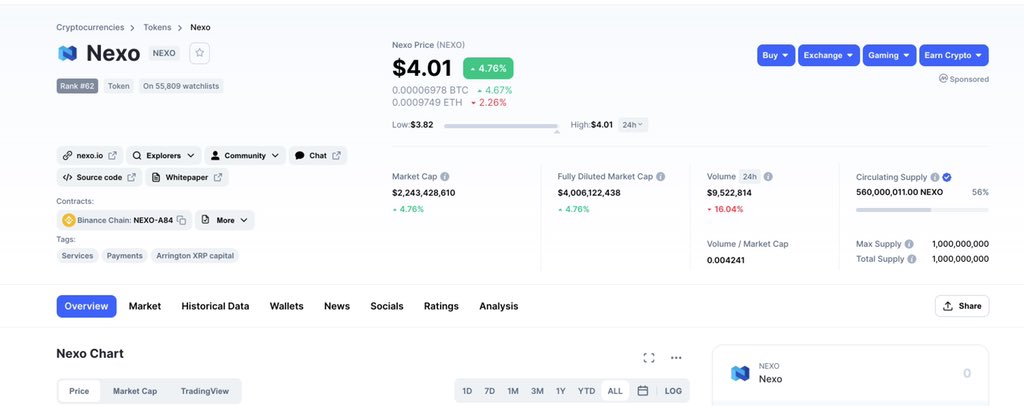Viewport: 1024px width, 406px height.
Task: Set chart range to 1Y
Action: [561, 391]
